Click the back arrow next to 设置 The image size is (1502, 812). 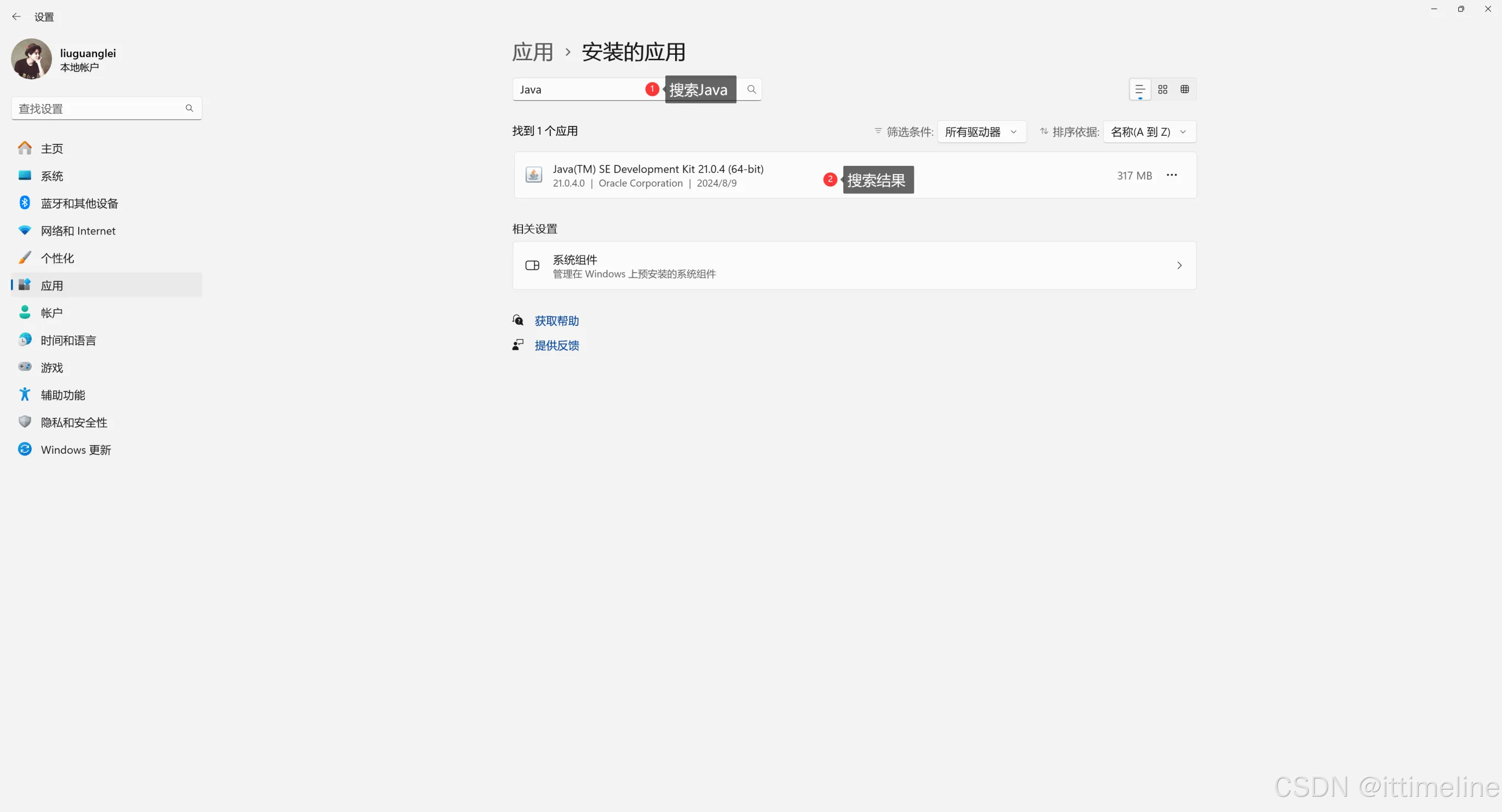(16, 17)
